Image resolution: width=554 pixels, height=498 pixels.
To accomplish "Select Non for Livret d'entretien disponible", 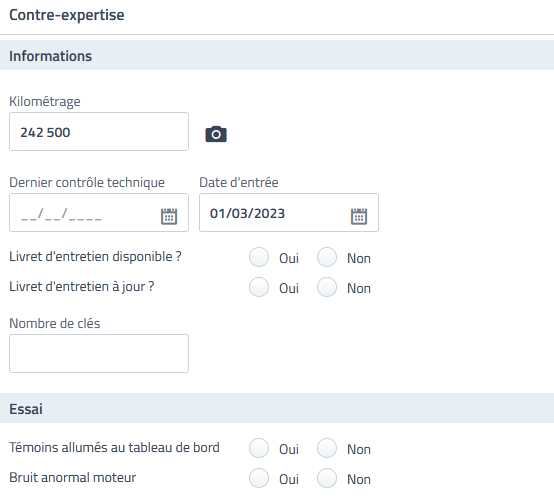I will (327, 257).
